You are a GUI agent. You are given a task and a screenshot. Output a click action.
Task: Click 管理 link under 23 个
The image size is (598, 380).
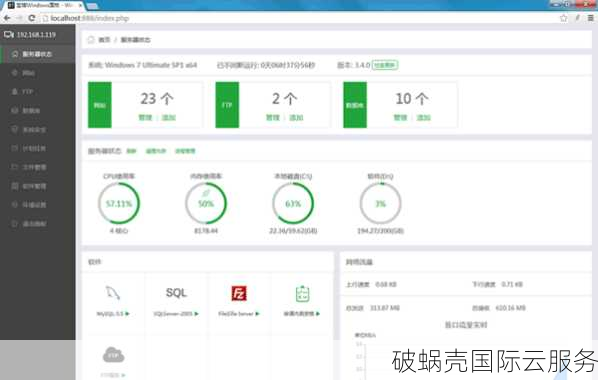pyautogui.click(x=145, y=118)
